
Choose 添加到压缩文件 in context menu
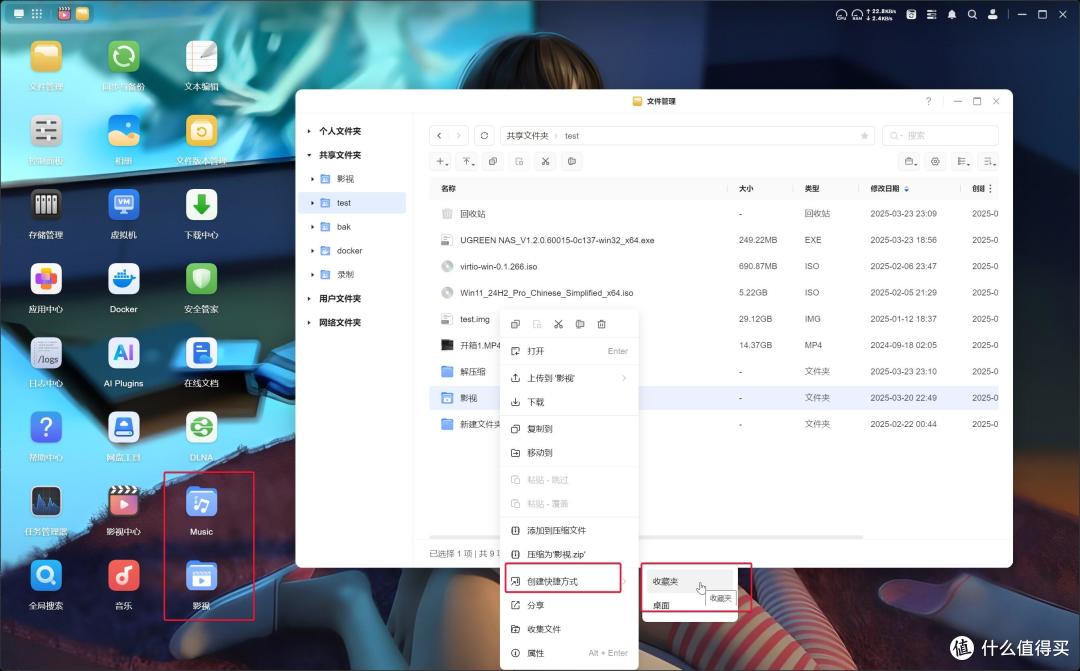point(569,530)
